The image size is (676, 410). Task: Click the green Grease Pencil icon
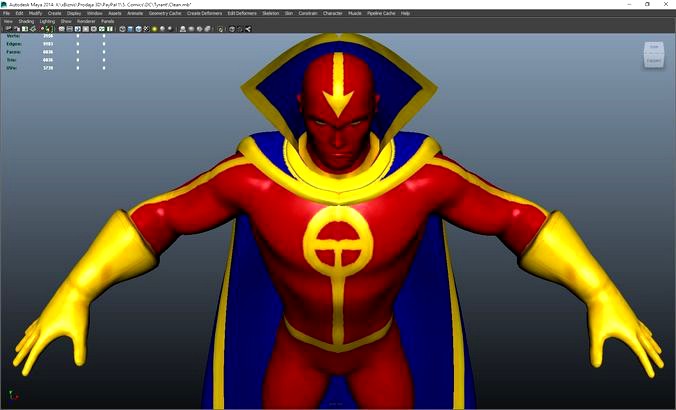pyautogui.click(x=50, y=29)
